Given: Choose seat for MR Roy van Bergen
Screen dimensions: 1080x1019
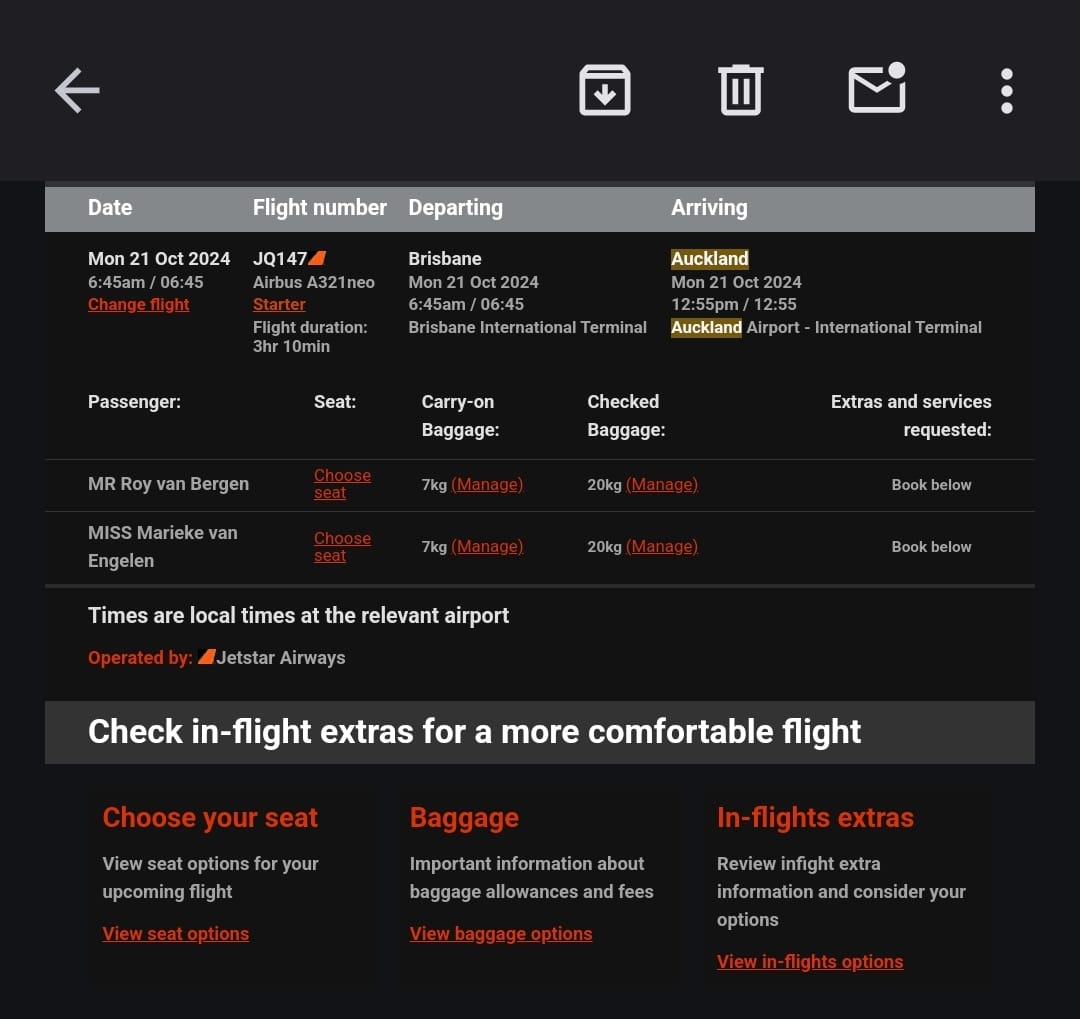Looking at the screenshot, I should pos(342,484).
